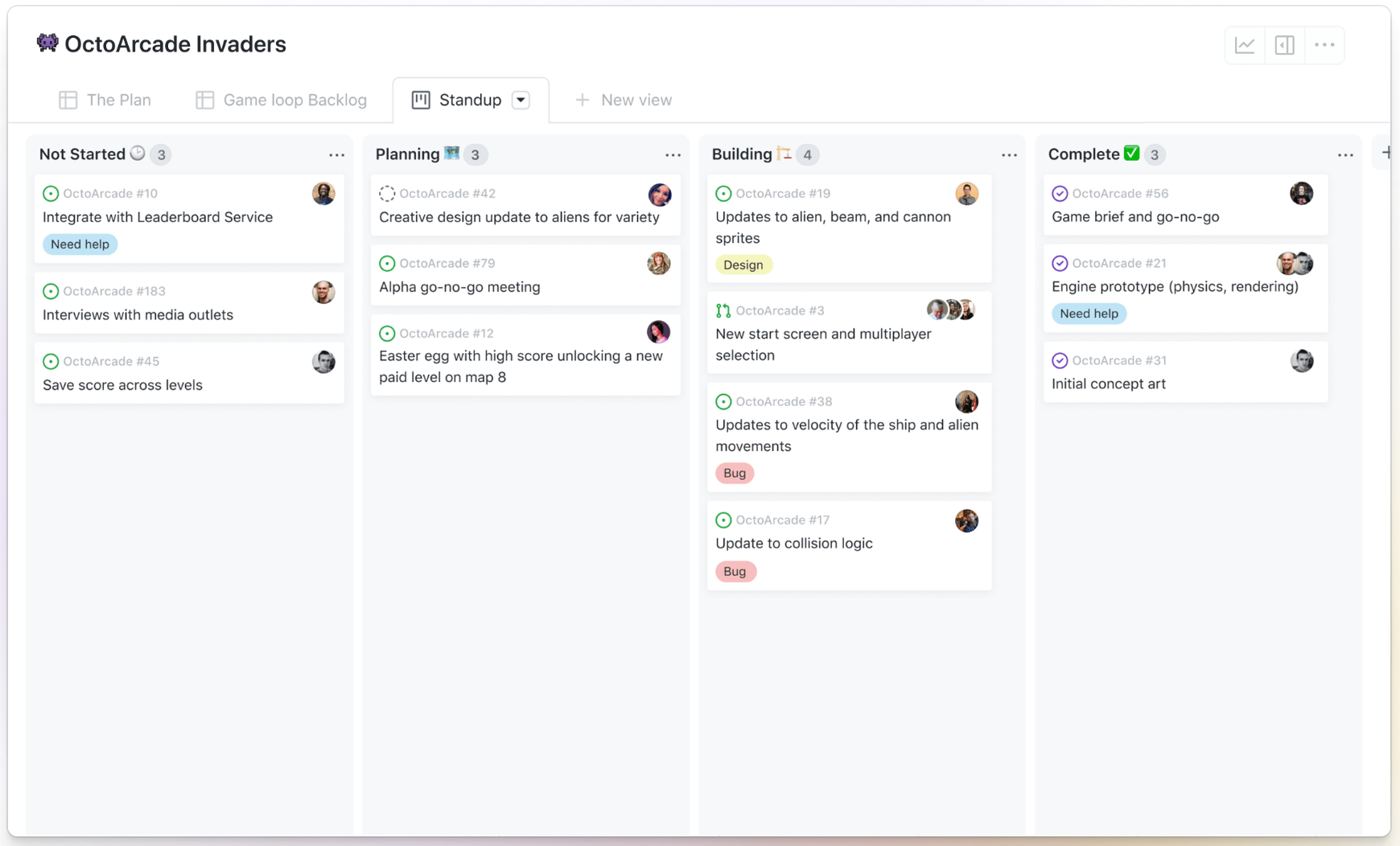Click open issue icon on OctoArcade #19
Screen dimensions: 1400x846
[723, 194]
